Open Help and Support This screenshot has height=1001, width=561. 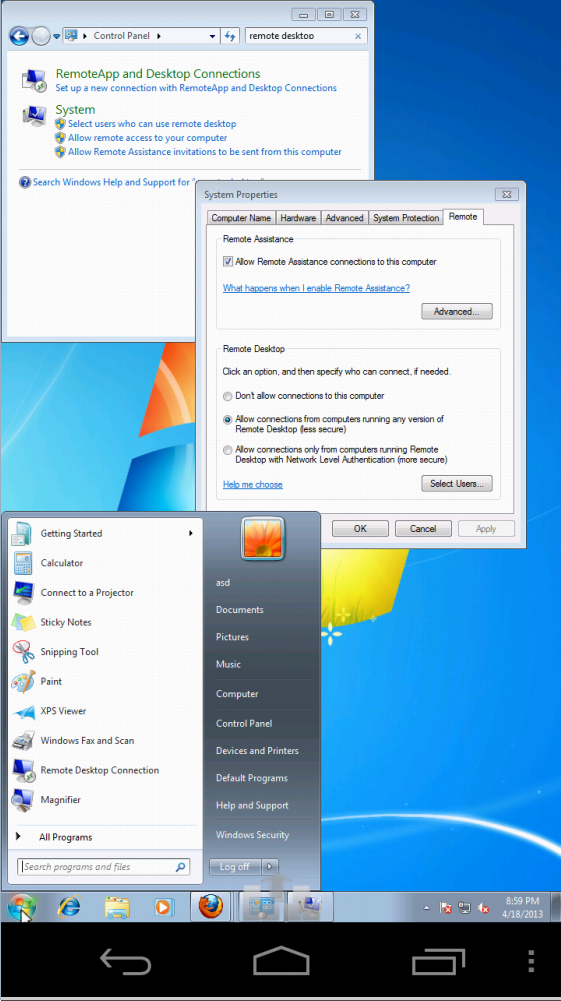pos(252,806)
